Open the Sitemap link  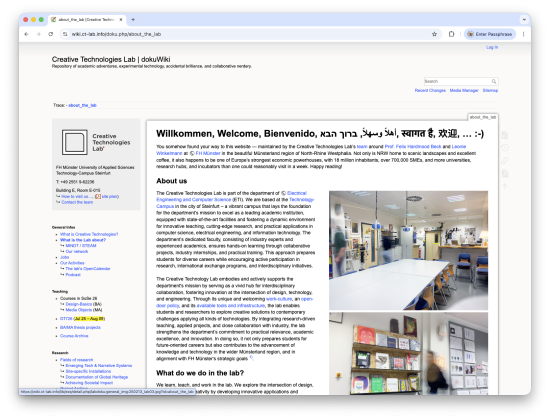point(490,91)
